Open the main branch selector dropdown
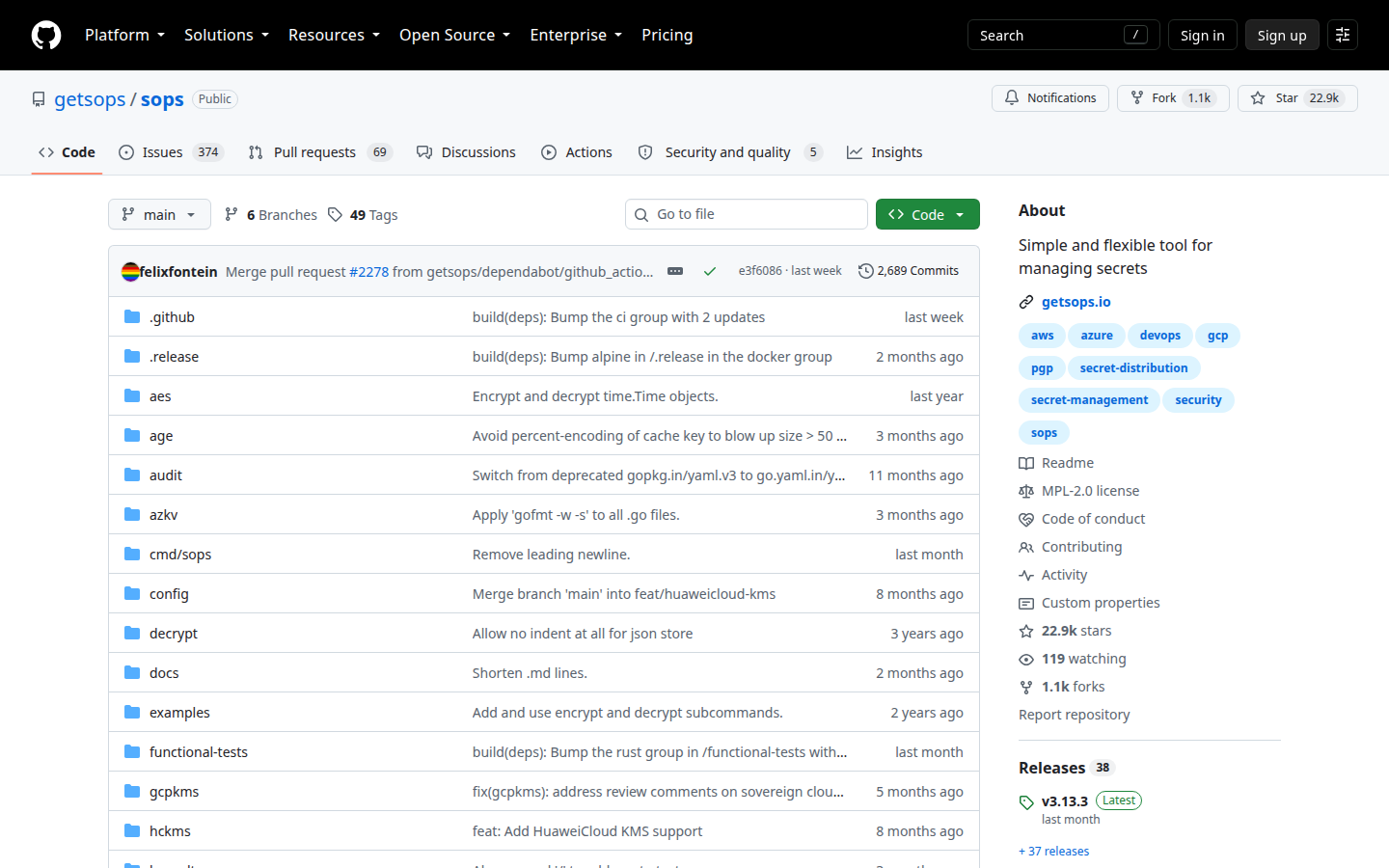The image size is (1389, 868). click(158, 214)
